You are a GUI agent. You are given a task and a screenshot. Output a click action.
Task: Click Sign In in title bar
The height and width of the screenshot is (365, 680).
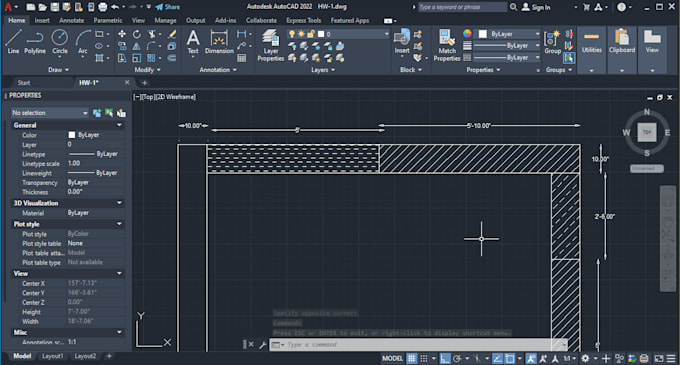536,7
